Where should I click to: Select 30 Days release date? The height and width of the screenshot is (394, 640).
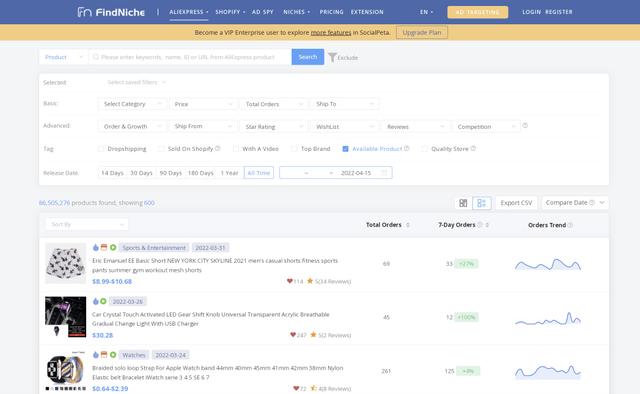(141, 173)
